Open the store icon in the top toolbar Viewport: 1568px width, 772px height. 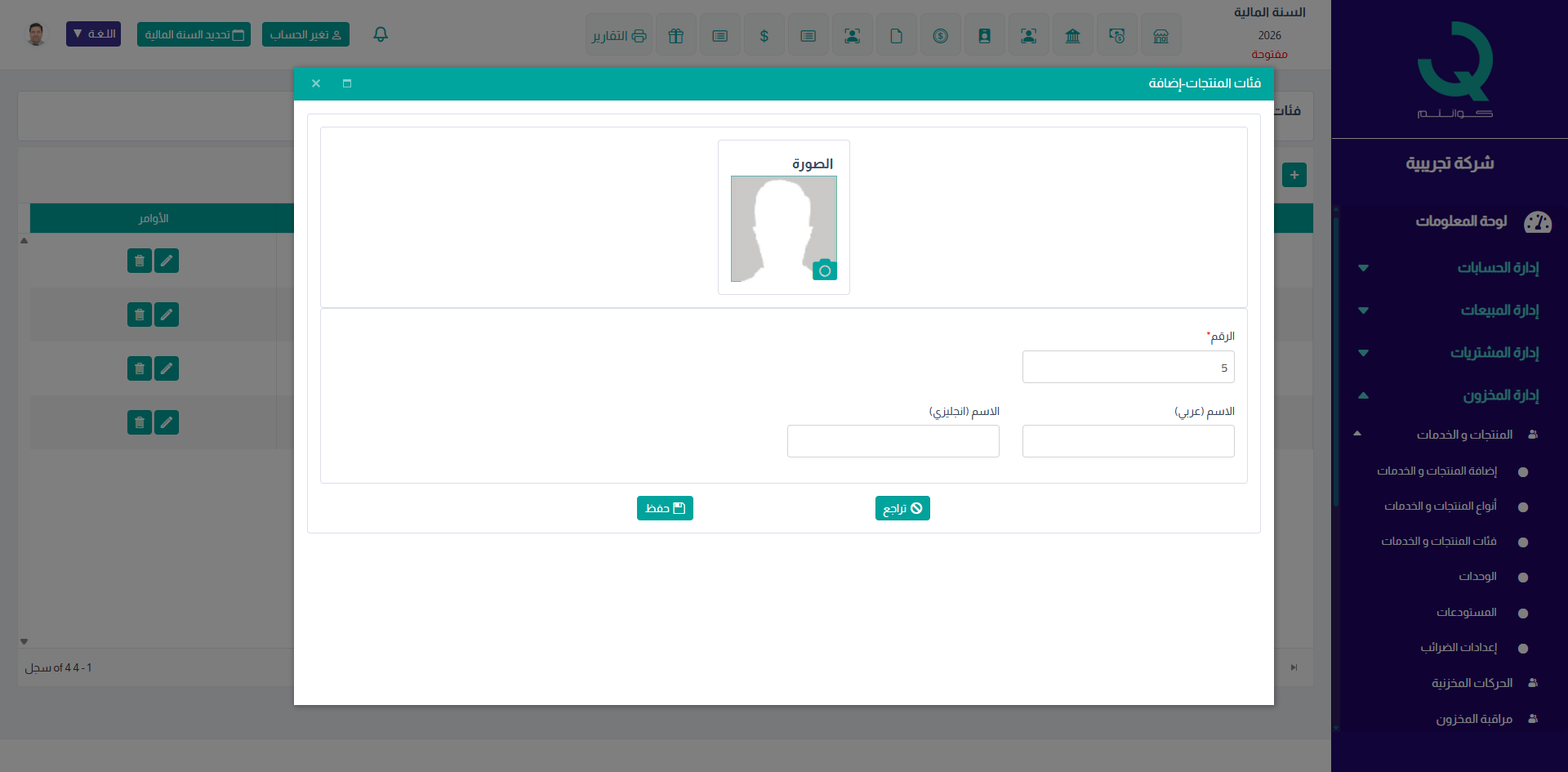[x=1160, y=36]
